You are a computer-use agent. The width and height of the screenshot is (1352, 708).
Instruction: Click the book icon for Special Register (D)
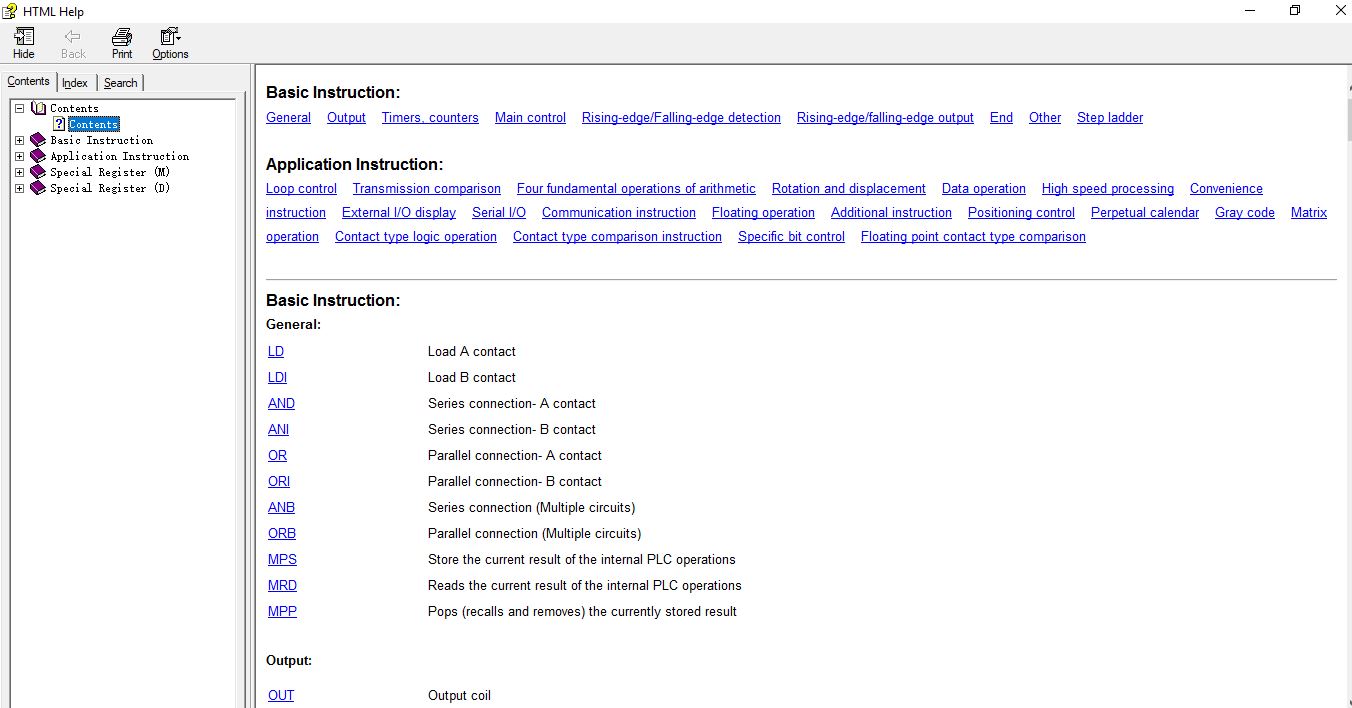click(x=39, y=188)
